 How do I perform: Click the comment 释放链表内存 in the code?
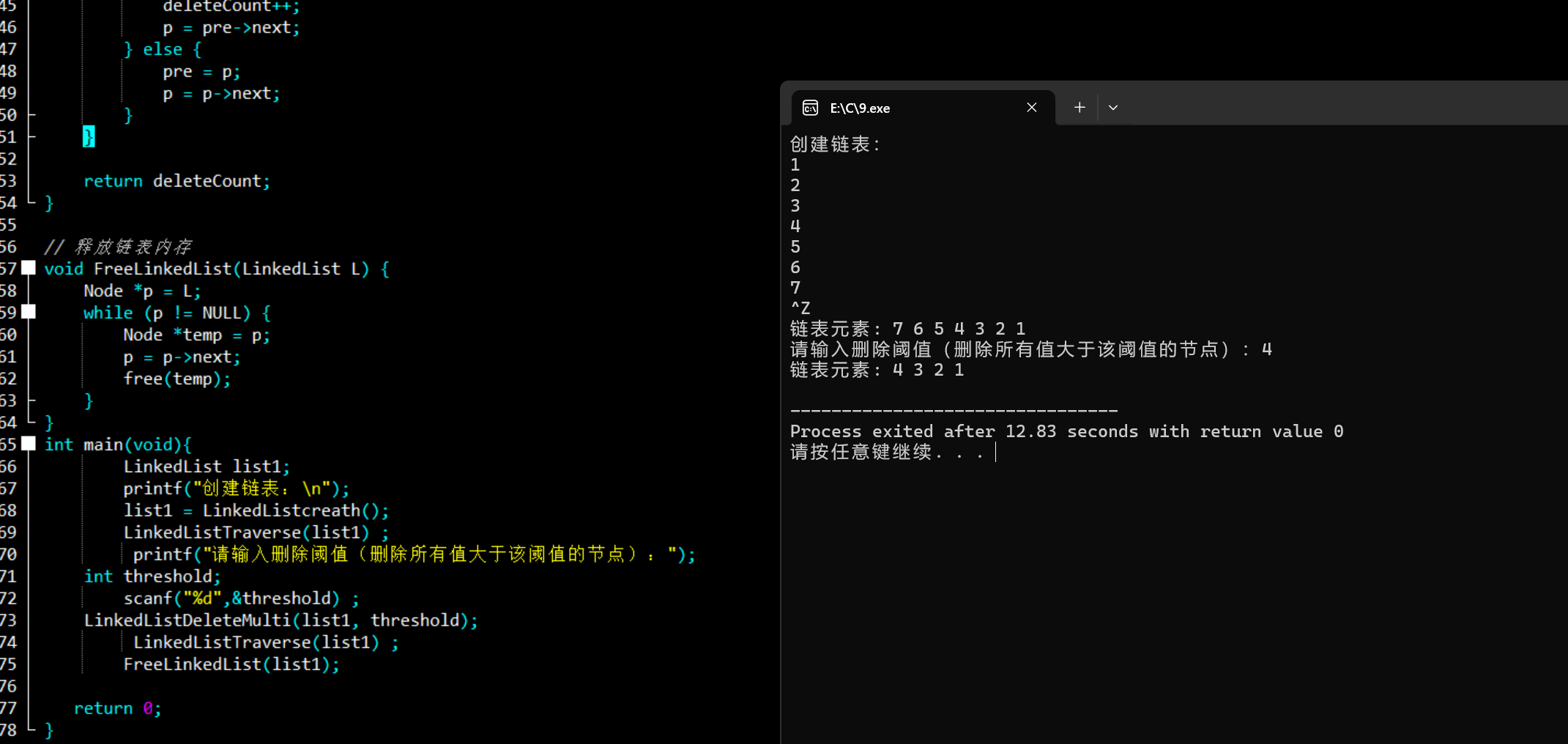[x=121, y=246]
